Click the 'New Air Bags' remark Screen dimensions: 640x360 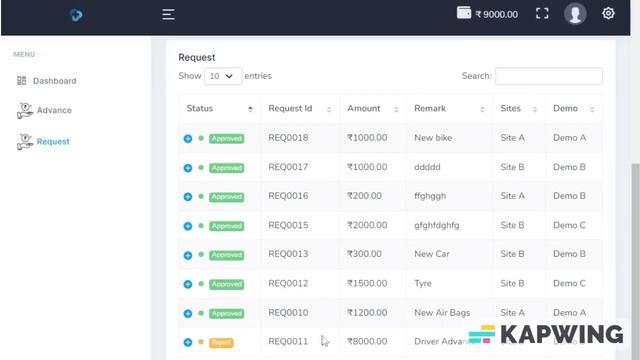point(442,313)
